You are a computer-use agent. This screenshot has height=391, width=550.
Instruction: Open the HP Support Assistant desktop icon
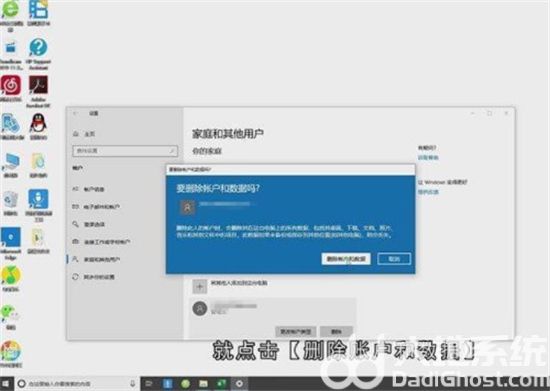coord(38,47)
